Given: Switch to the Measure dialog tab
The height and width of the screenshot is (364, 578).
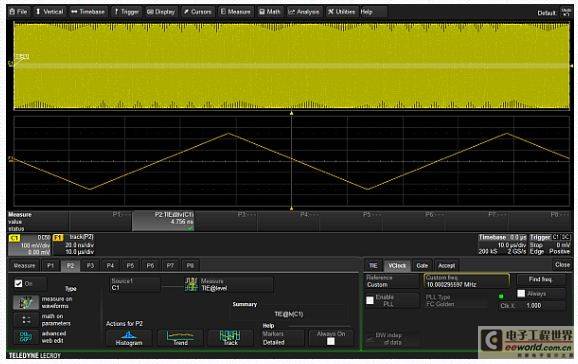Looking at the screenshot, I should click(24, 266).
